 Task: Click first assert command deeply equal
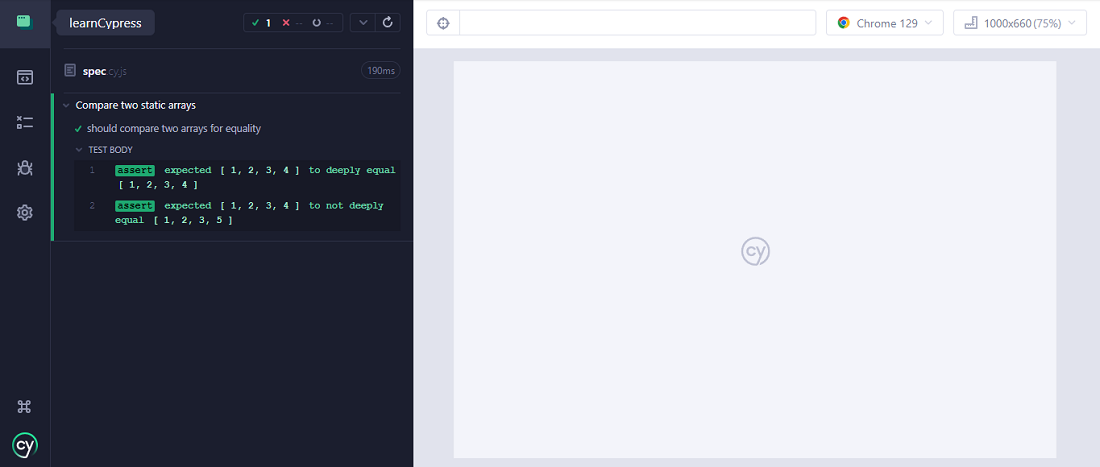[x=238, y=177]
